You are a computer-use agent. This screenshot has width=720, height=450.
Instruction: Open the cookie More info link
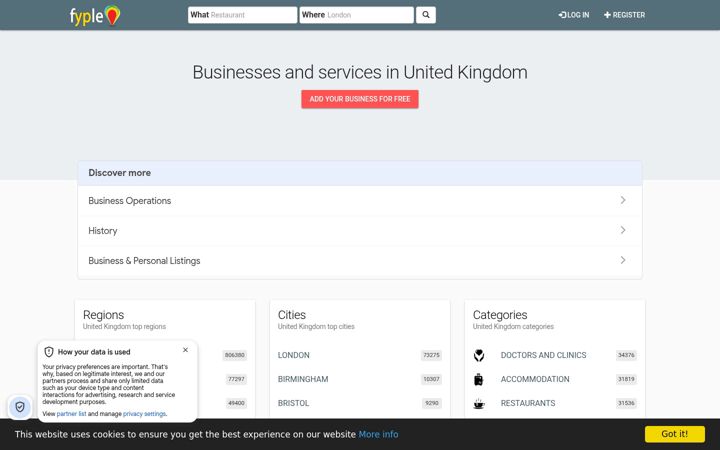point(378,434)
